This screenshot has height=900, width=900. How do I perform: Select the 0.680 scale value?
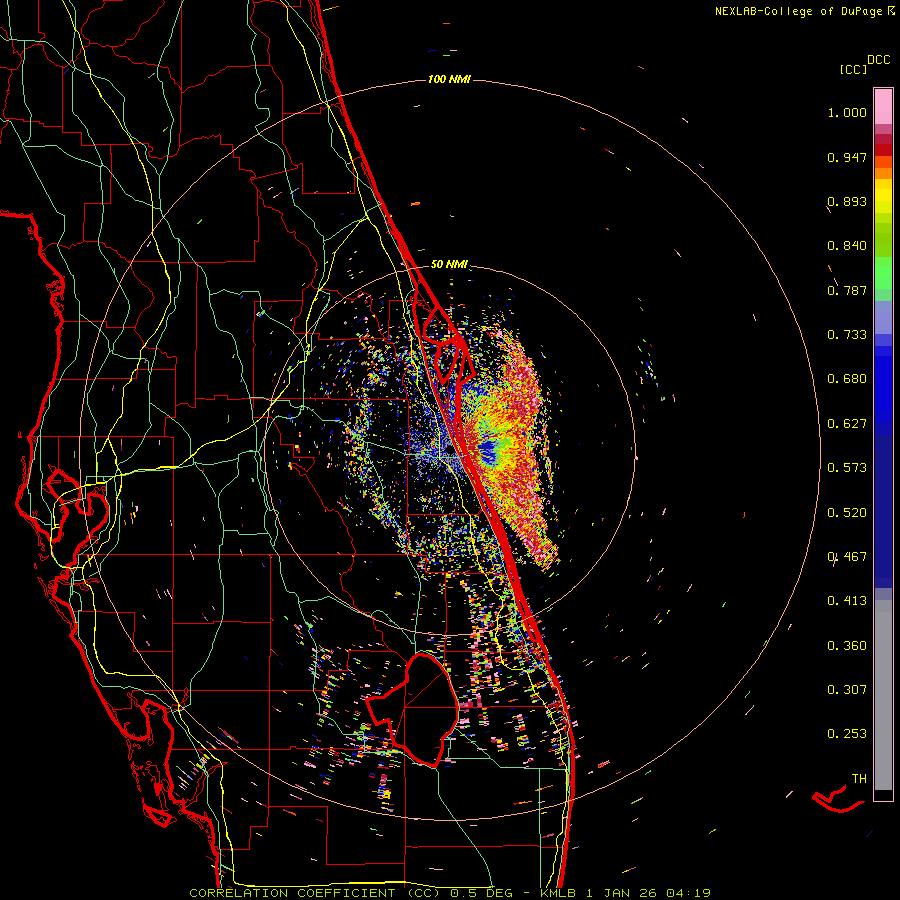pyautogui.click(x=847, y=379)
